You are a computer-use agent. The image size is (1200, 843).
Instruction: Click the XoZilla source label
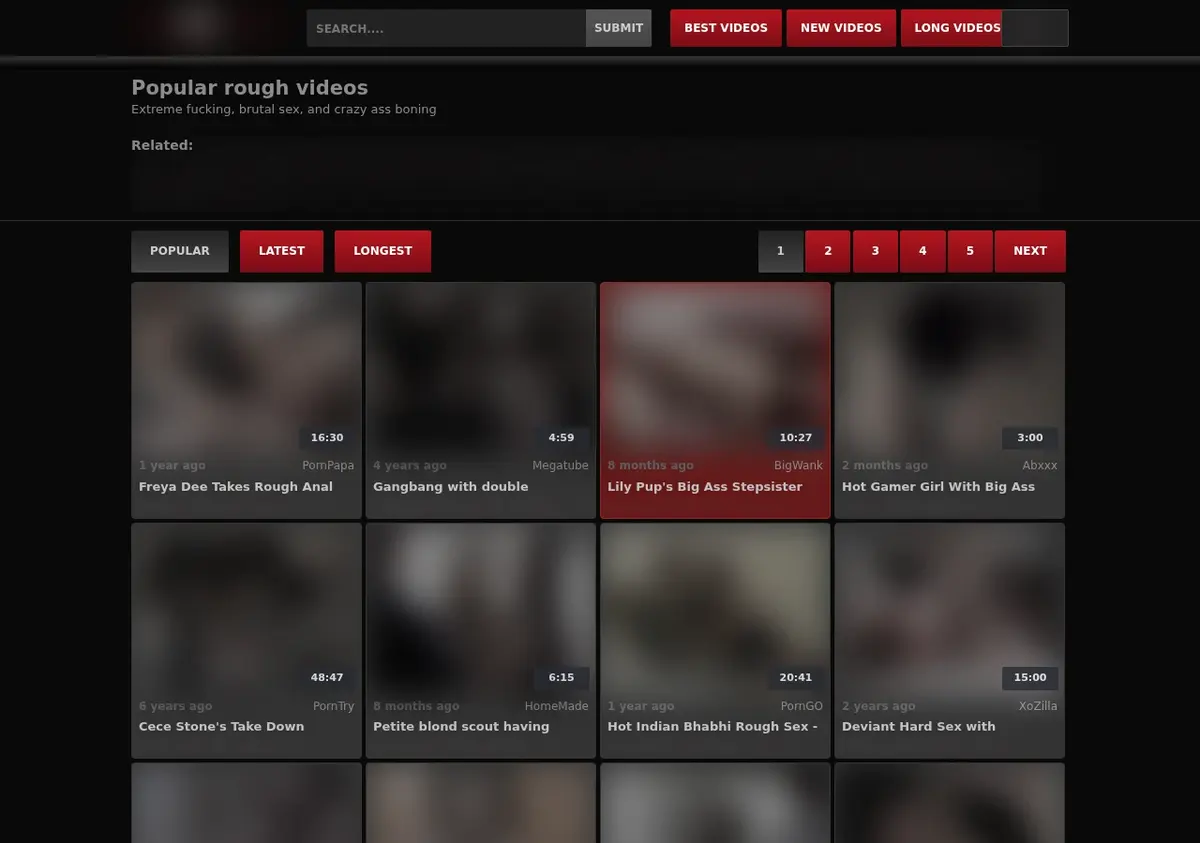1038,706
